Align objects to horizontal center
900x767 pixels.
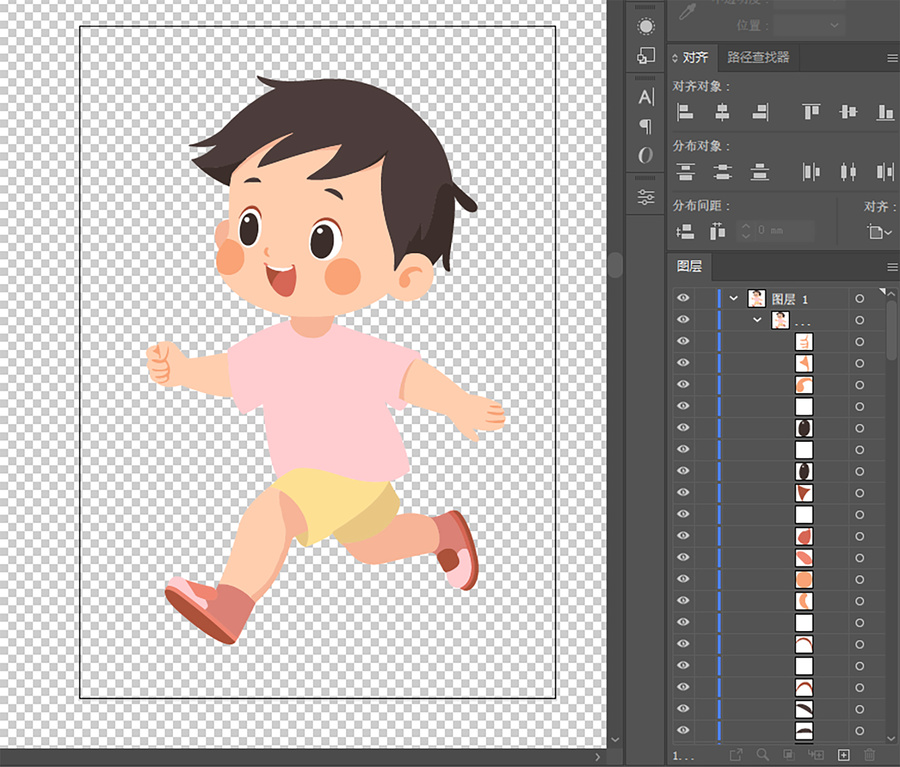[722, 112]
